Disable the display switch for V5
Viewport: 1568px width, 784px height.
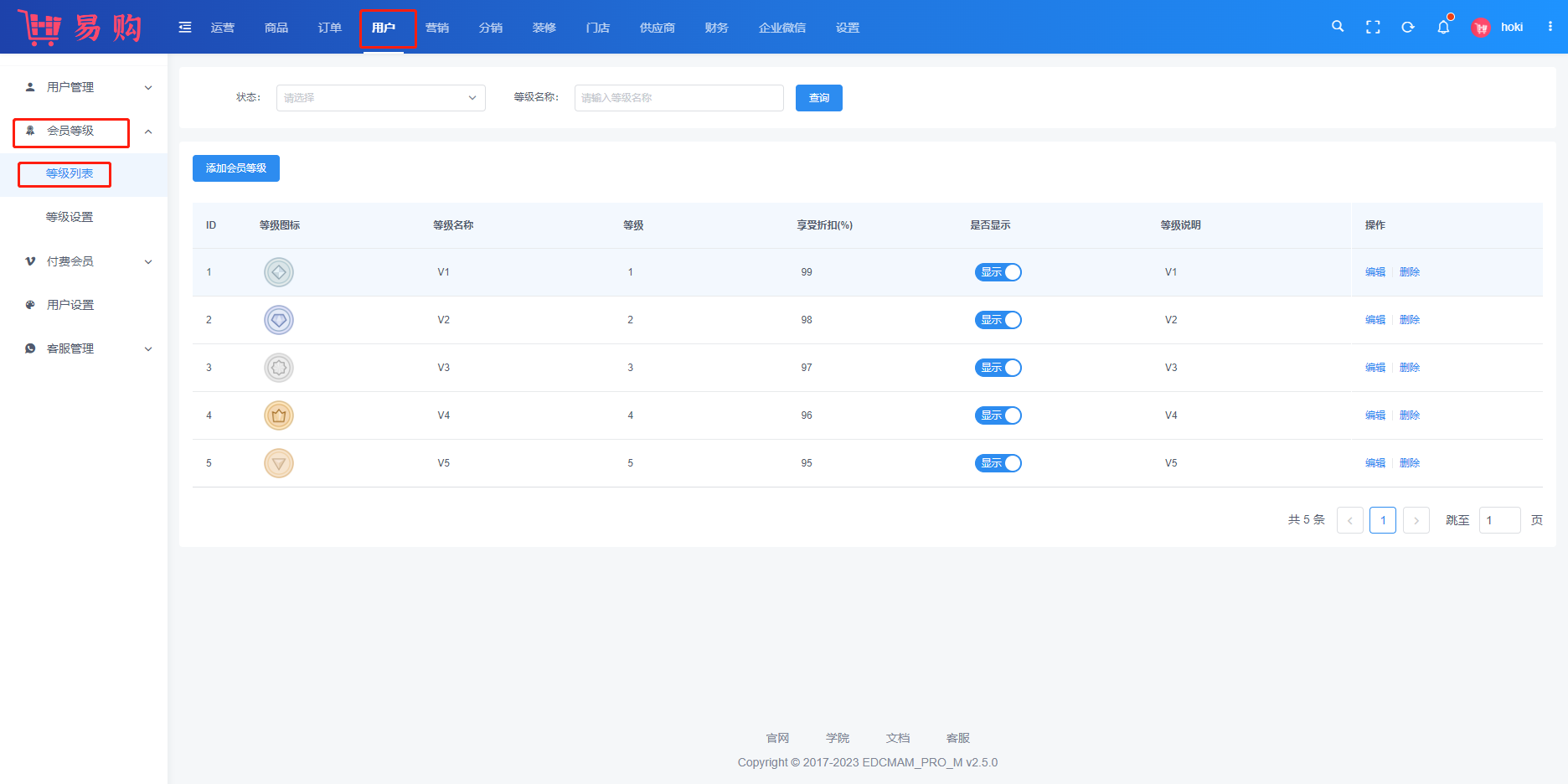pos(998,463)
